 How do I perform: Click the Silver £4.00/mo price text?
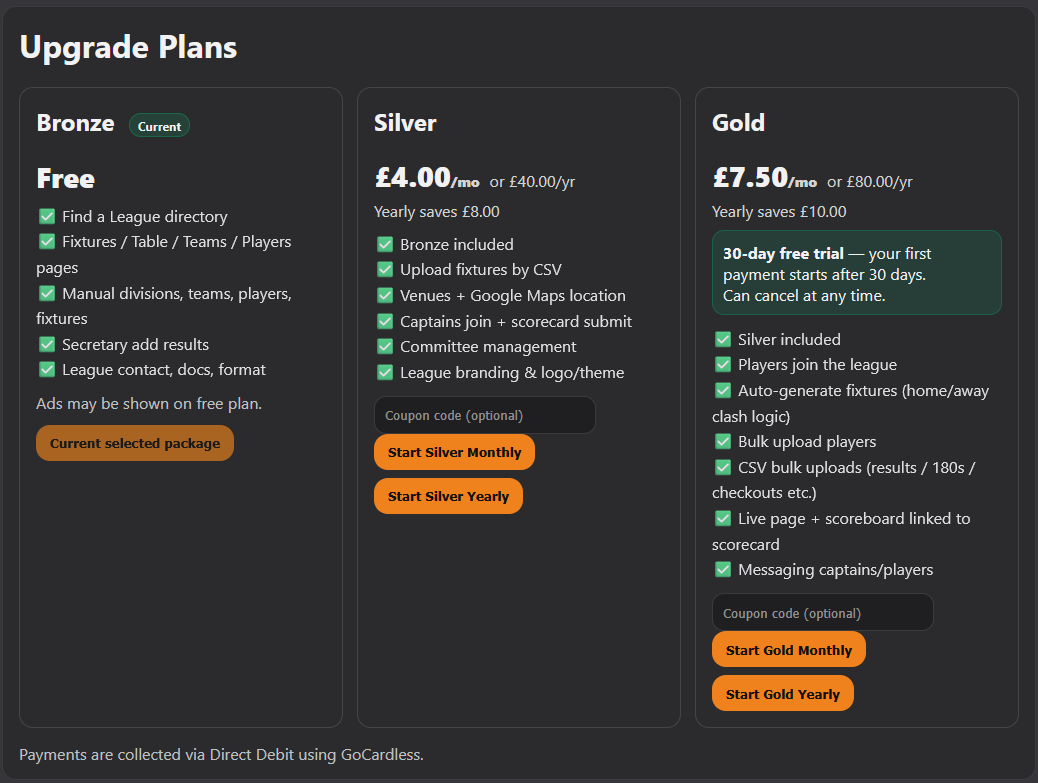point(427,179)
